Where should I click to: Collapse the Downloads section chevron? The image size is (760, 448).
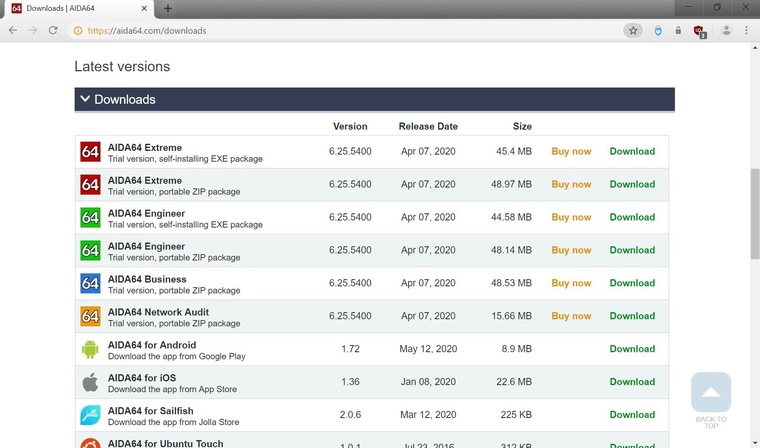pos(85,99)
